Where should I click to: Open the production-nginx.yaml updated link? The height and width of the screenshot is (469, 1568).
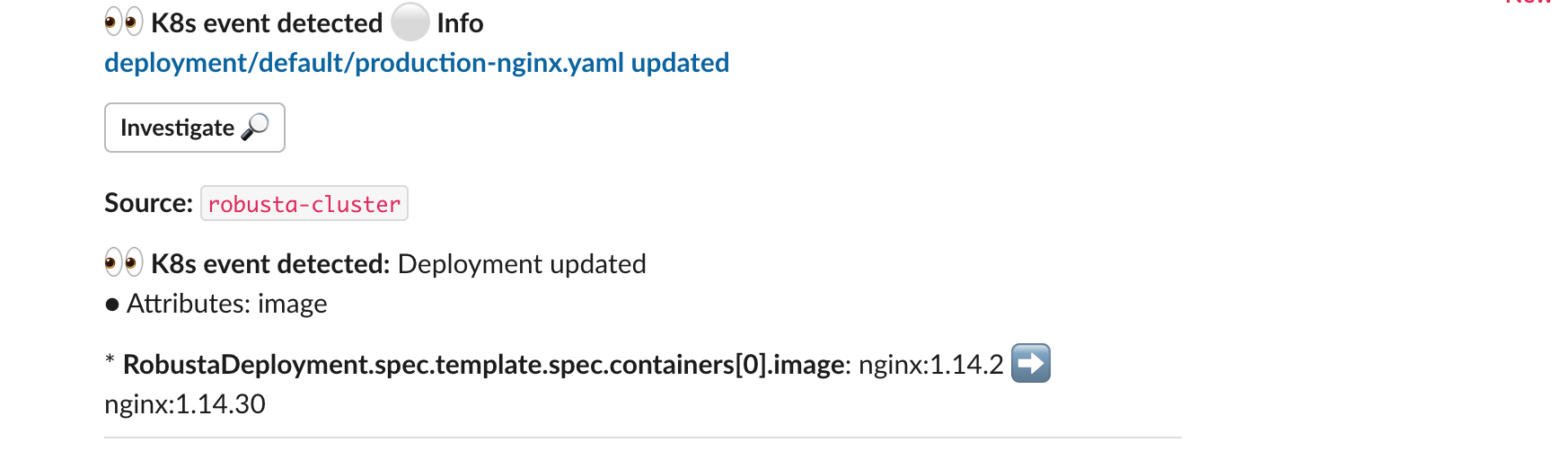(417, 63)
